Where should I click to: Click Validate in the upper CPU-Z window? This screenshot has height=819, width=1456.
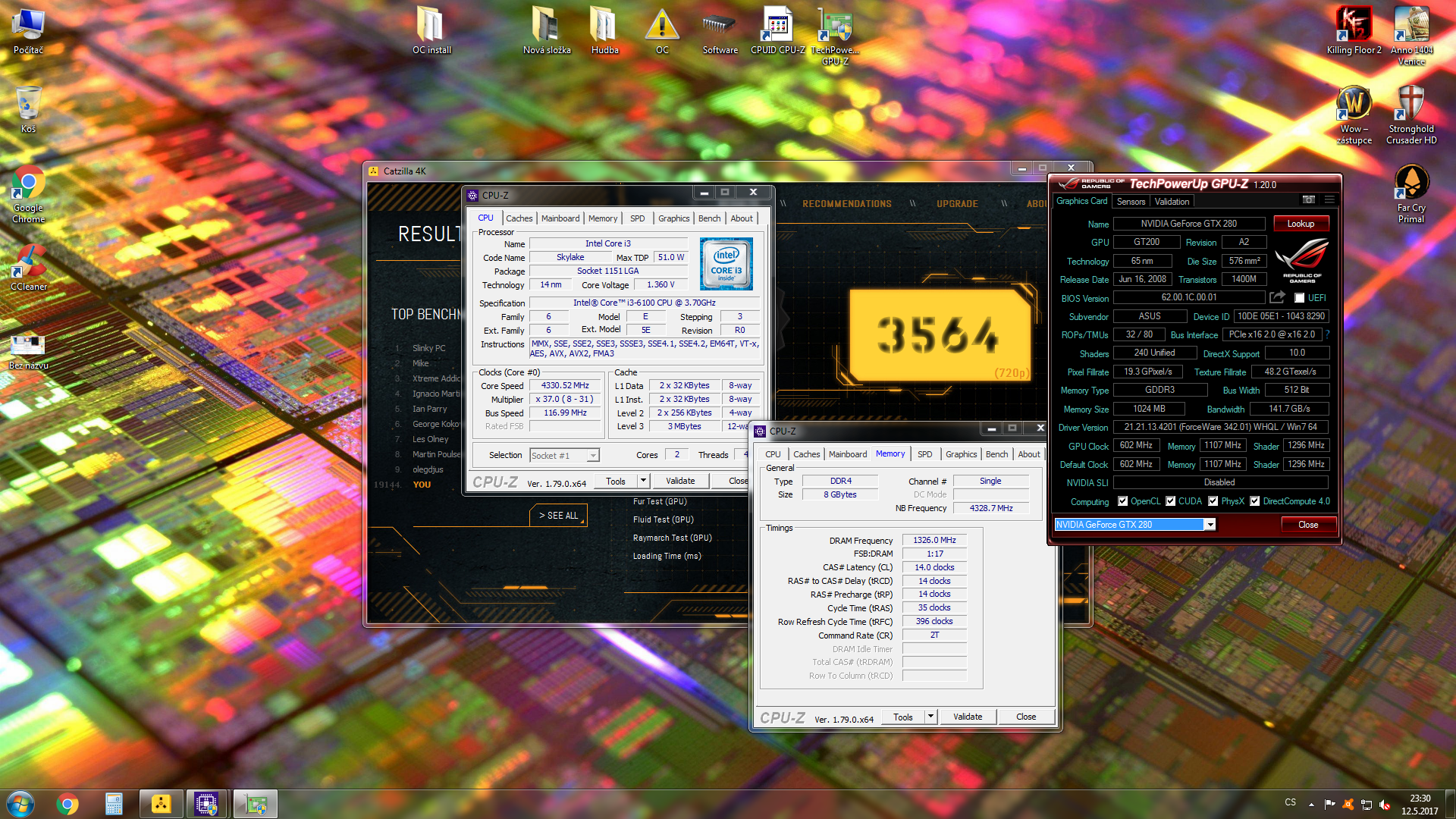coord(680,481)
